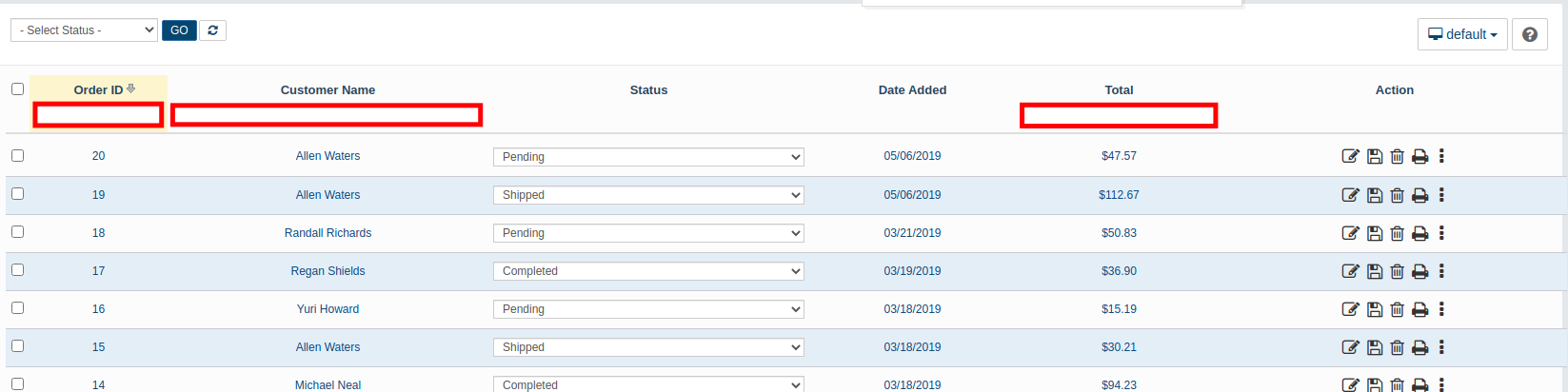Click the Customer Name filter field
This screenshot has height=392, width=1568.
(327, 115)
